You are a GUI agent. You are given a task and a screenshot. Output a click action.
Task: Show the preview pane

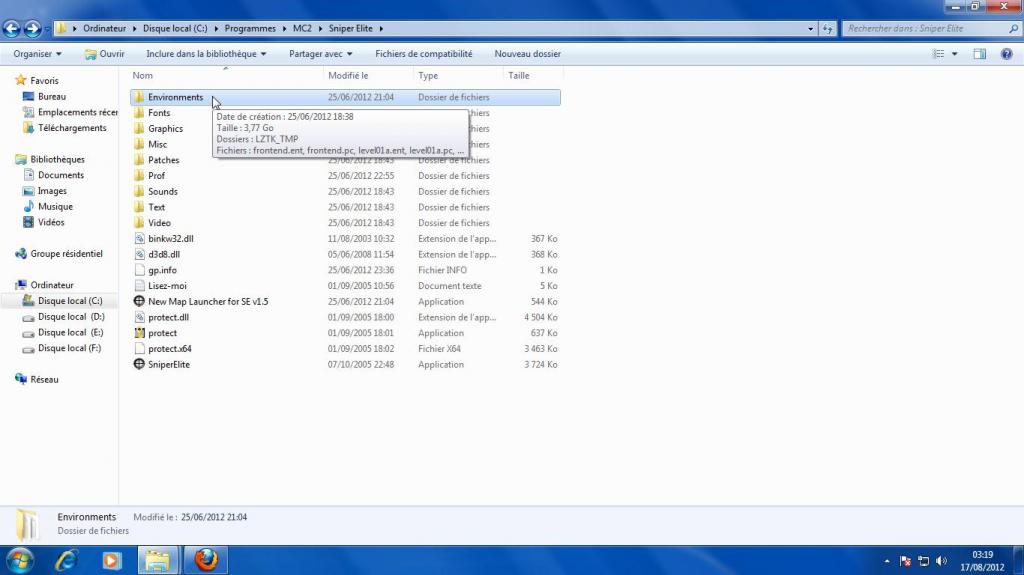tap(980, 54)
